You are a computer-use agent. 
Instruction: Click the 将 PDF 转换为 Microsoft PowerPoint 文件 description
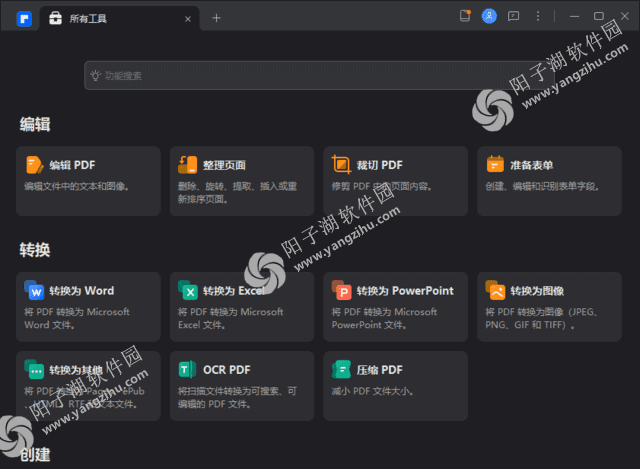coord(384,318)
